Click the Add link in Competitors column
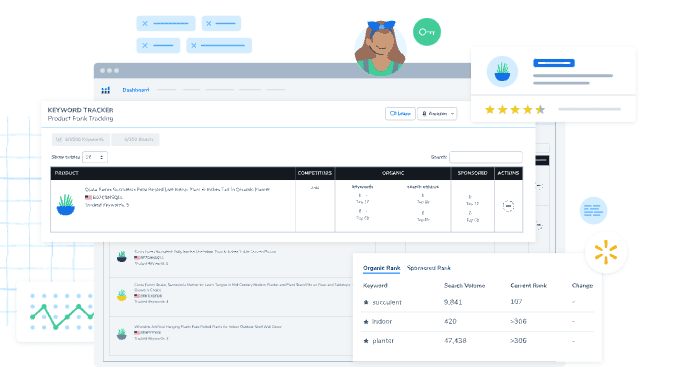This screenshot has width=696, height=376. [315, 188]
